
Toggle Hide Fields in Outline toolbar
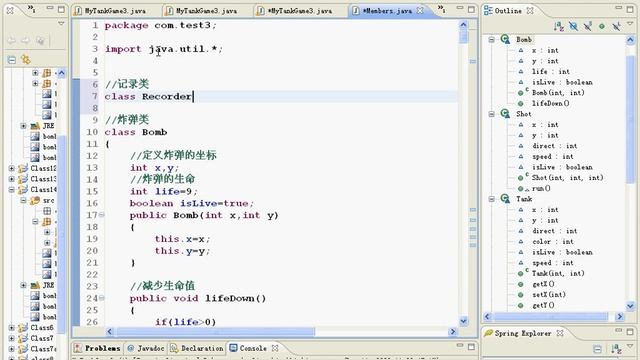pos(573,27)
